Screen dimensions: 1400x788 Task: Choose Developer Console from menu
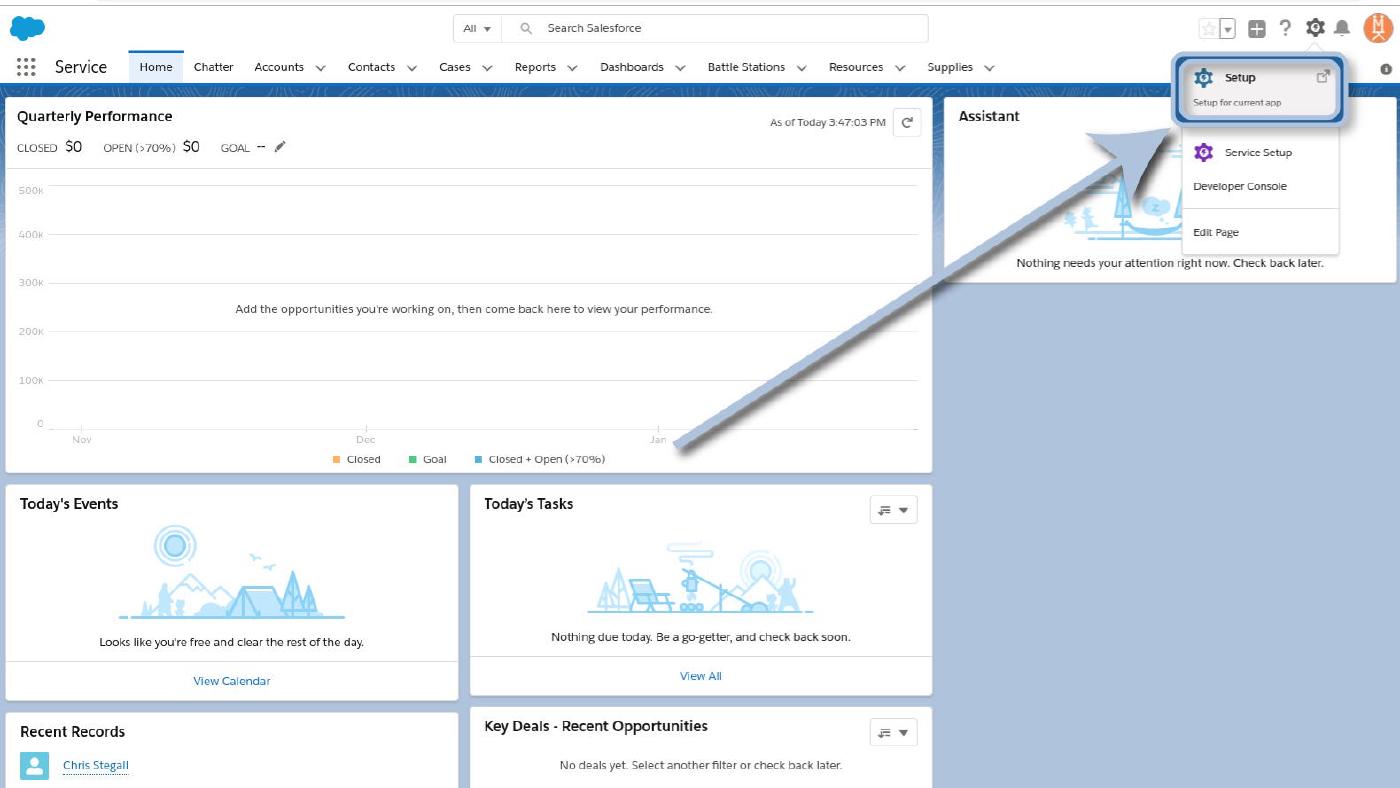1239,186
